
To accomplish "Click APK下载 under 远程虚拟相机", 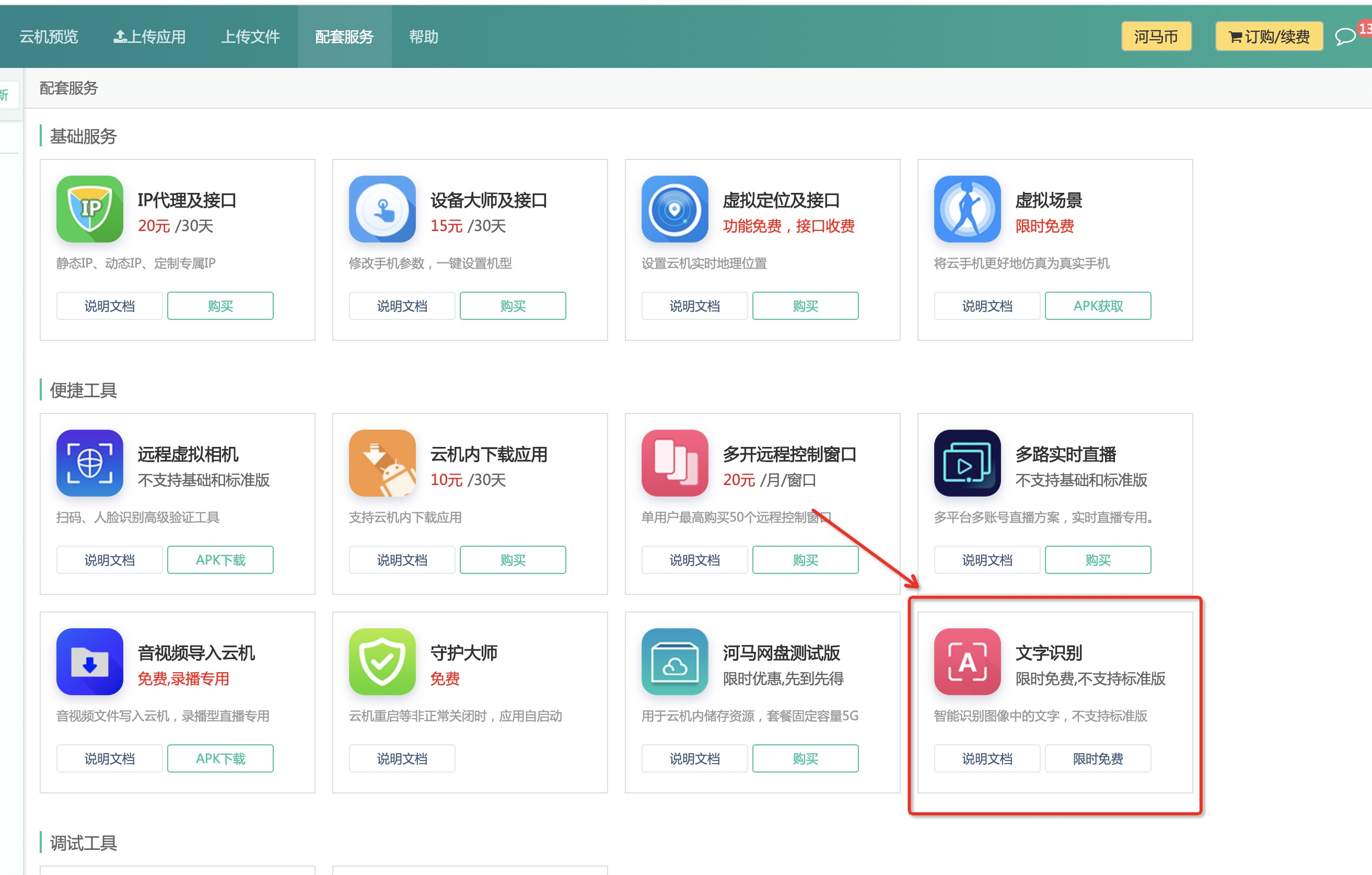I will pos(220,559).
